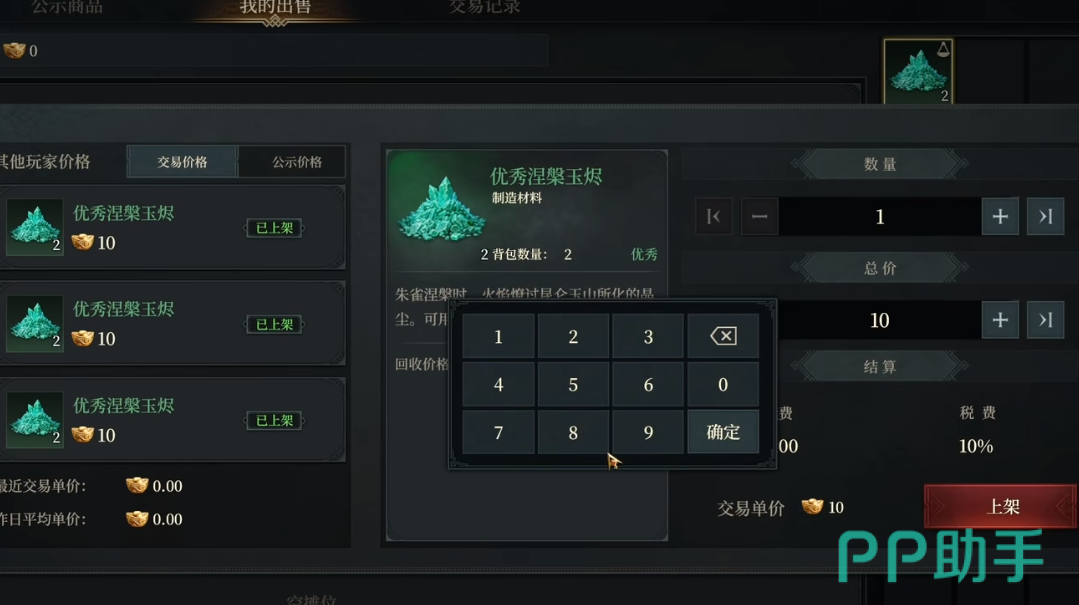Viewport: 1079px width, 605px height.
Task: Click the backspace key on the number pad
Action: coord(723,336)
